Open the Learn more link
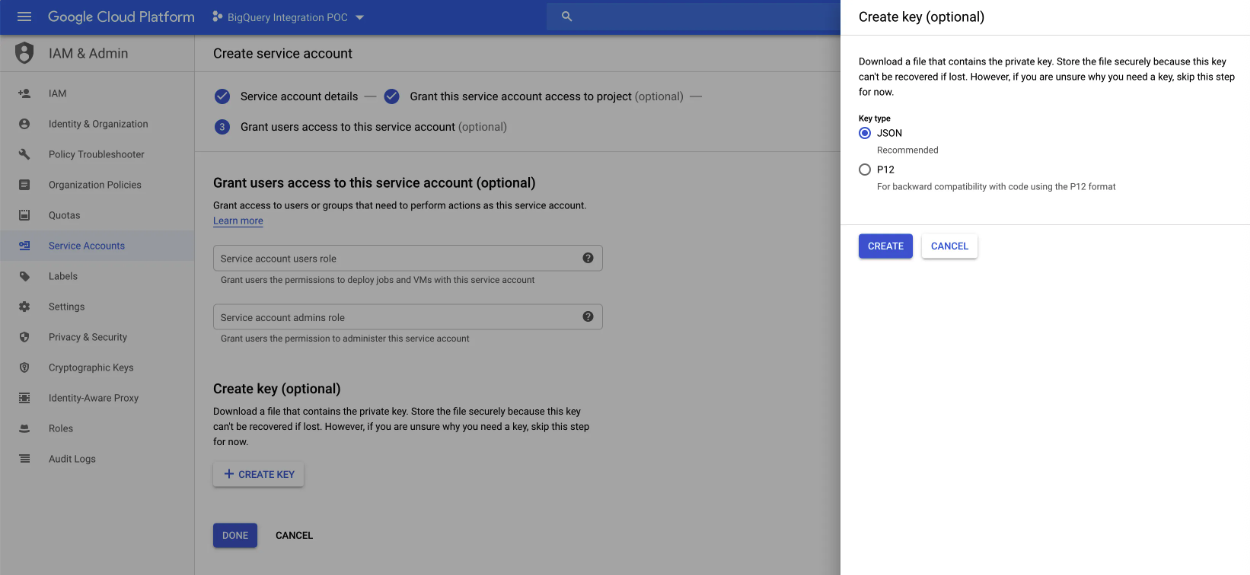 238,221
